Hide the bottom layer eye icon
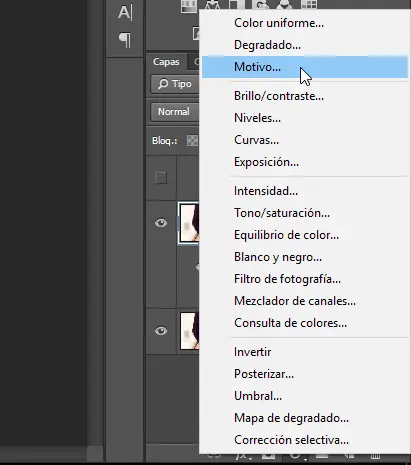 pyautogui.click(x=161, y=331)
